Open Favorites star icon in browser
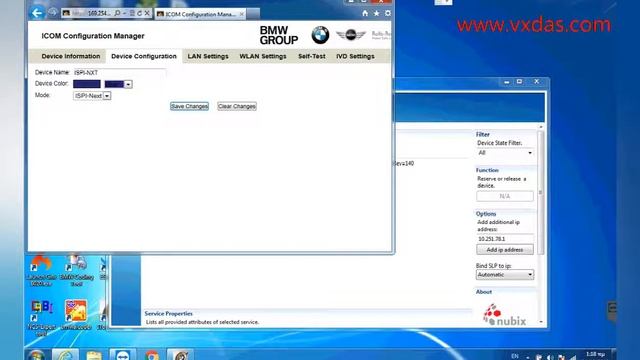This screenshot has width=640, height=360. [x=376, y=13]
